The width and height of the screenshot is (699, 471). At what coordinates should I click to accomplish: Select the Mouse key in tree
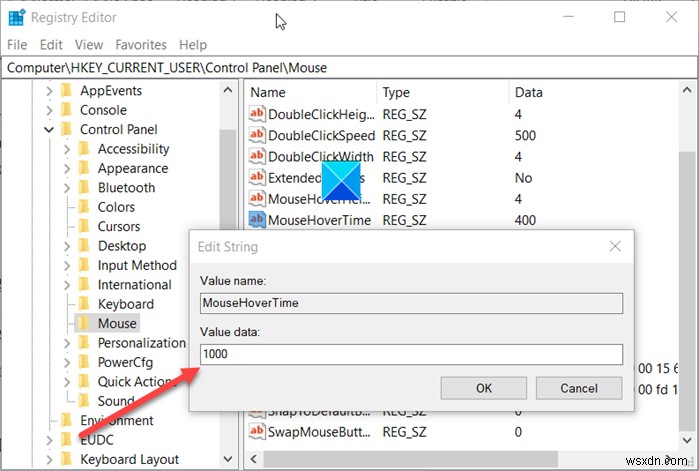pyautogui.click(x=117, y=323)
